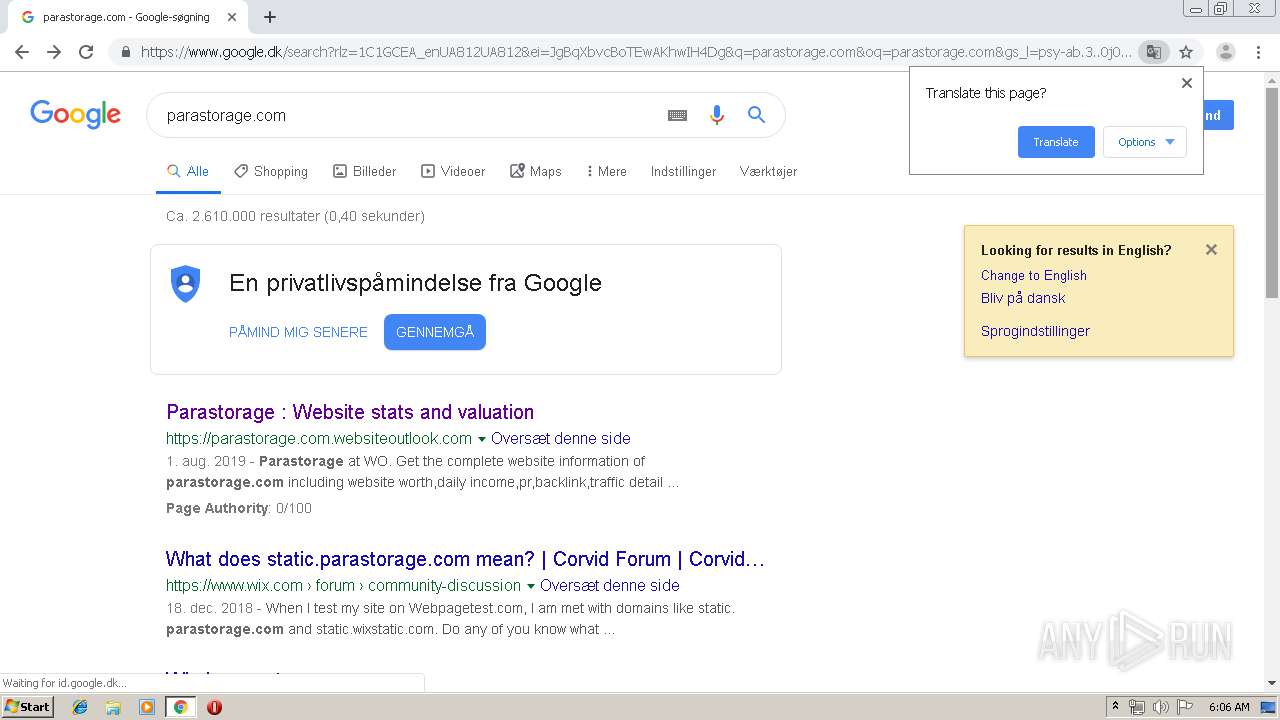1280x720 pixels.
Task: Click the browser forward arrow
Action: pyautogui.click(x=54, y=52)
